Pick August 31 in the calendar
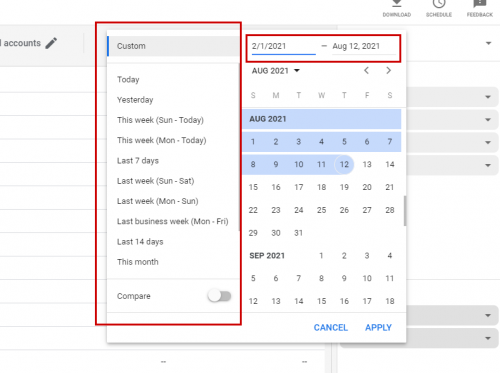 299,233
